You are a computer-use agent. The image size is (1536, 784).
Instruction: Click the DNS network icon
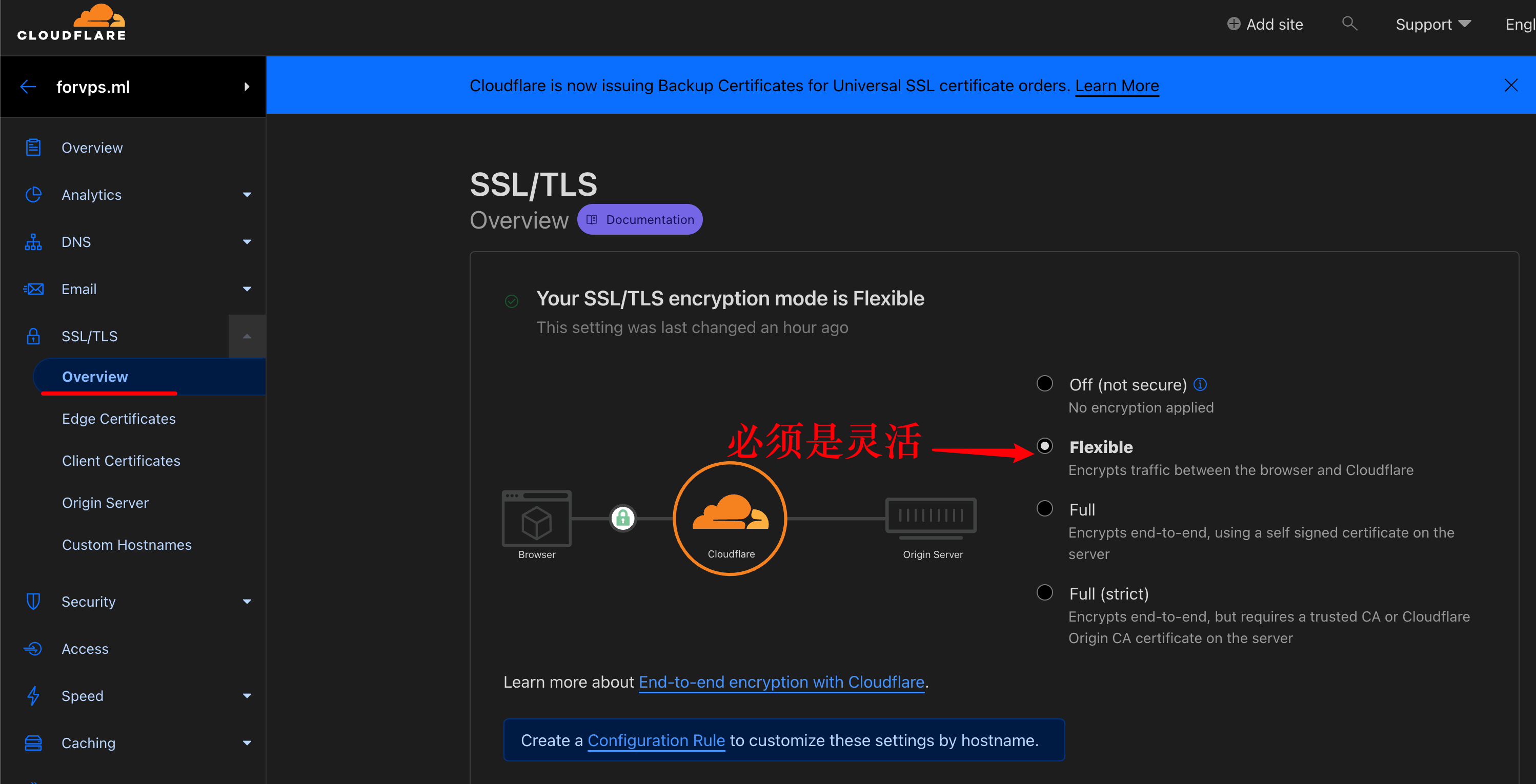tap(33, 242)
